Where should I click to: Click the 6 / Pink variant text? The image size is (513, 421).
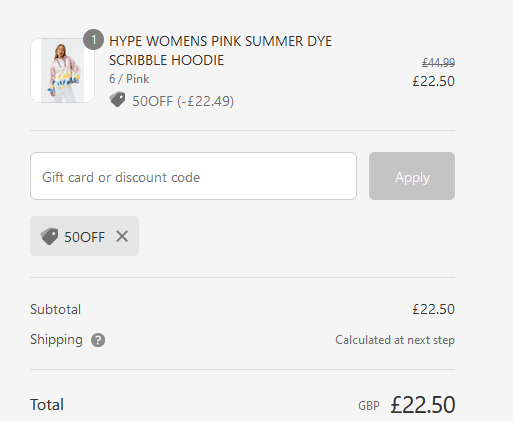point(129,79)
